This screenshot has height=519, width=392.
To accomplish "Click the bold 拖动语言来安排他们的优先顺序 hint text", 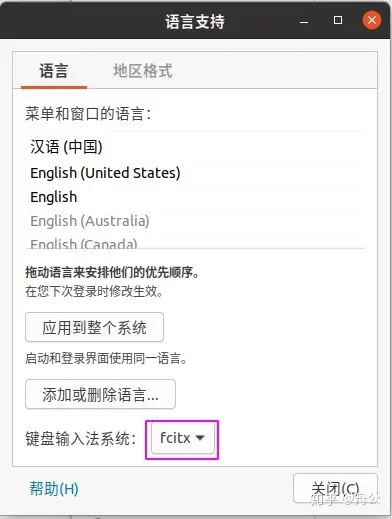I will coord(112,273).
